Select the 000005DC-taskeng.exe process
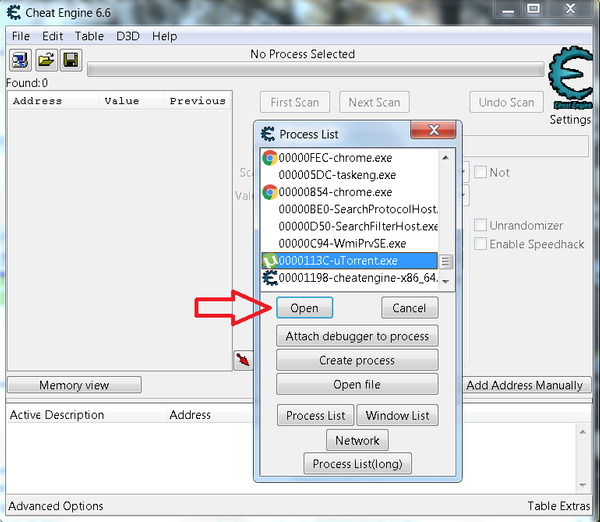The image size is (600, 522). pos(349,175)
